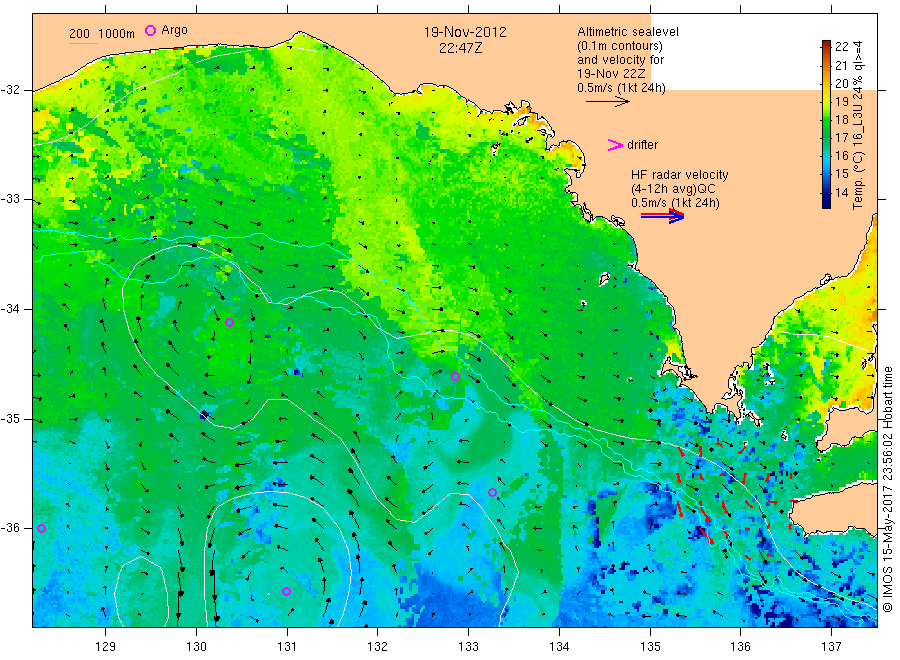Click the '136' longitude axis label

tap(740, 647)
